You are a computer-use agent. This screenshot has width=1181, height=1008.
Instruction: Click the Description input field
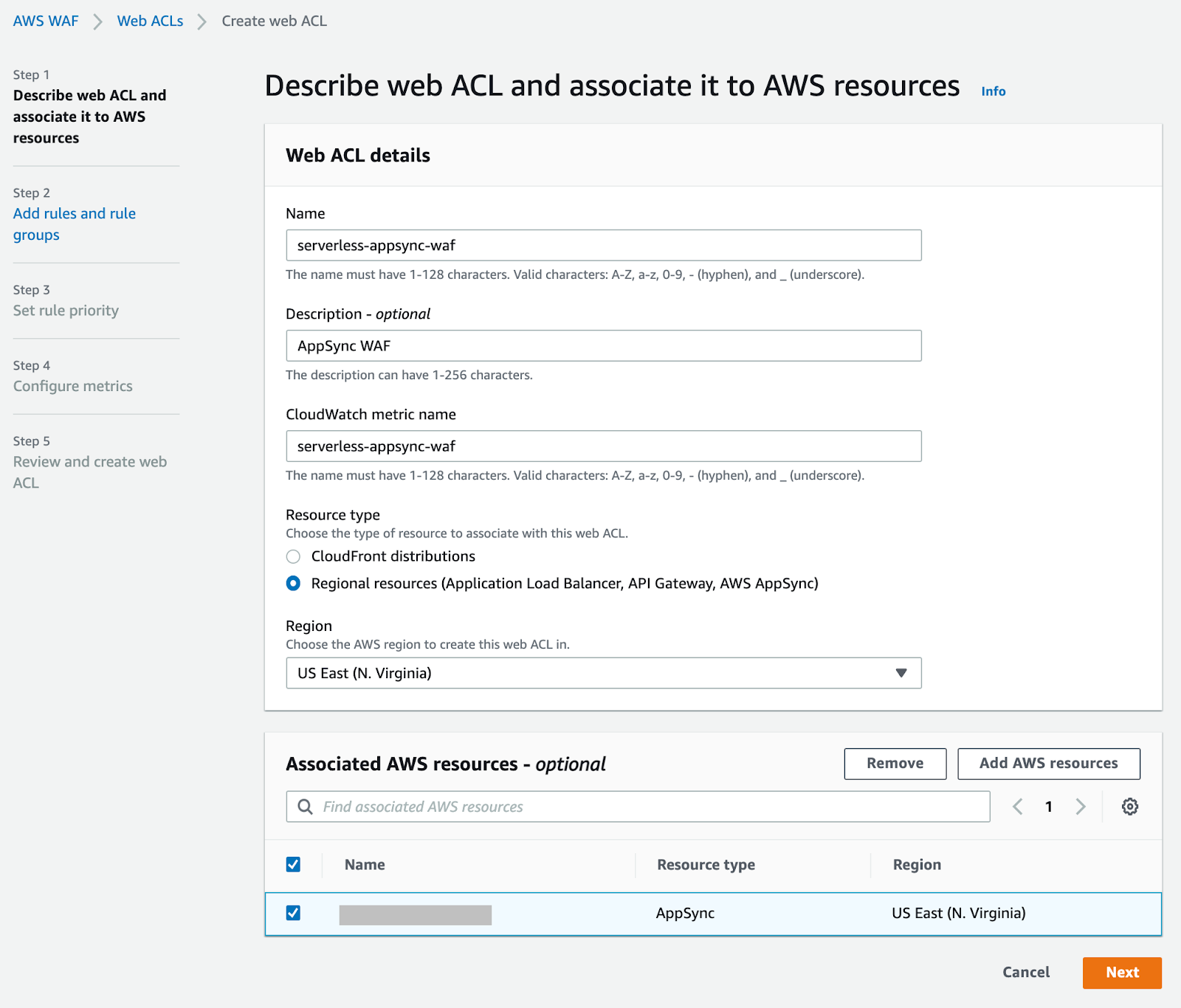coord(603,345)
